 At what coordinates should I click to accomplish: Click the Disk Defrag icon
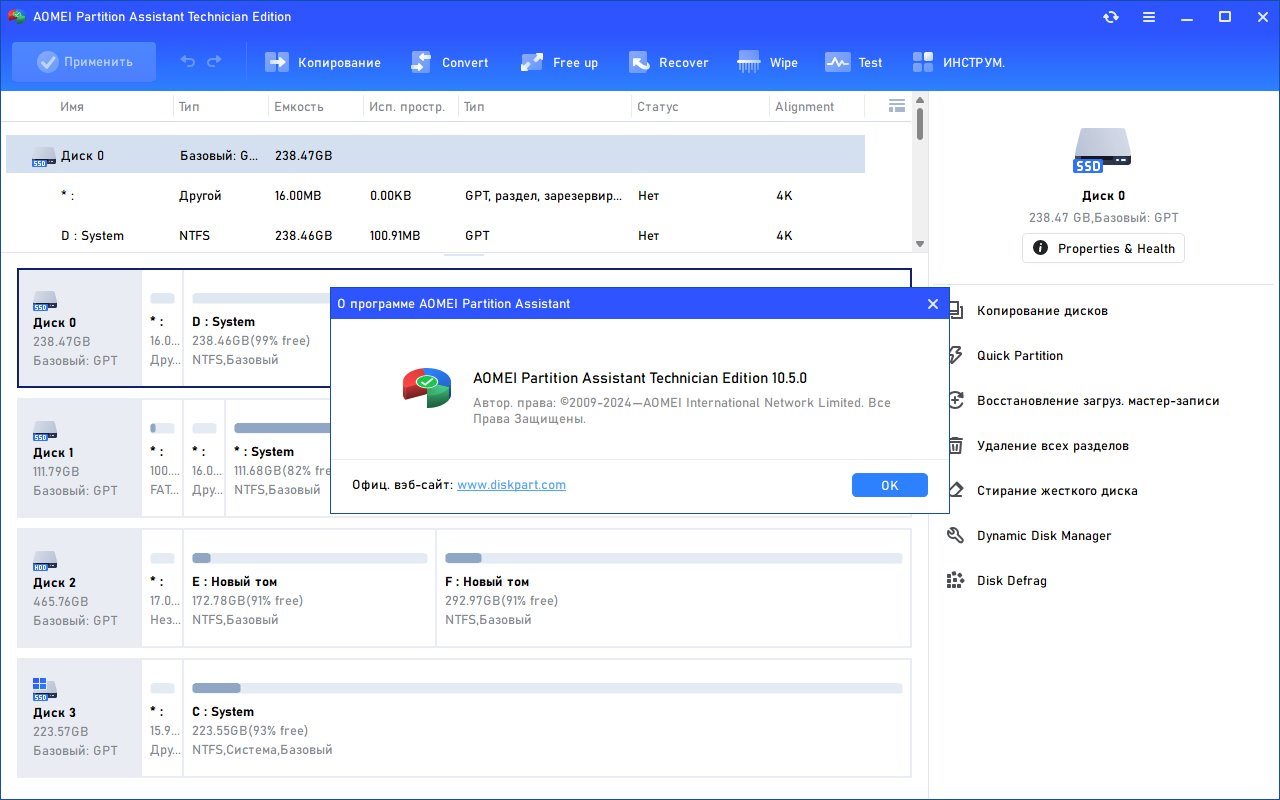pyautogui.click(x=956, y=581)
